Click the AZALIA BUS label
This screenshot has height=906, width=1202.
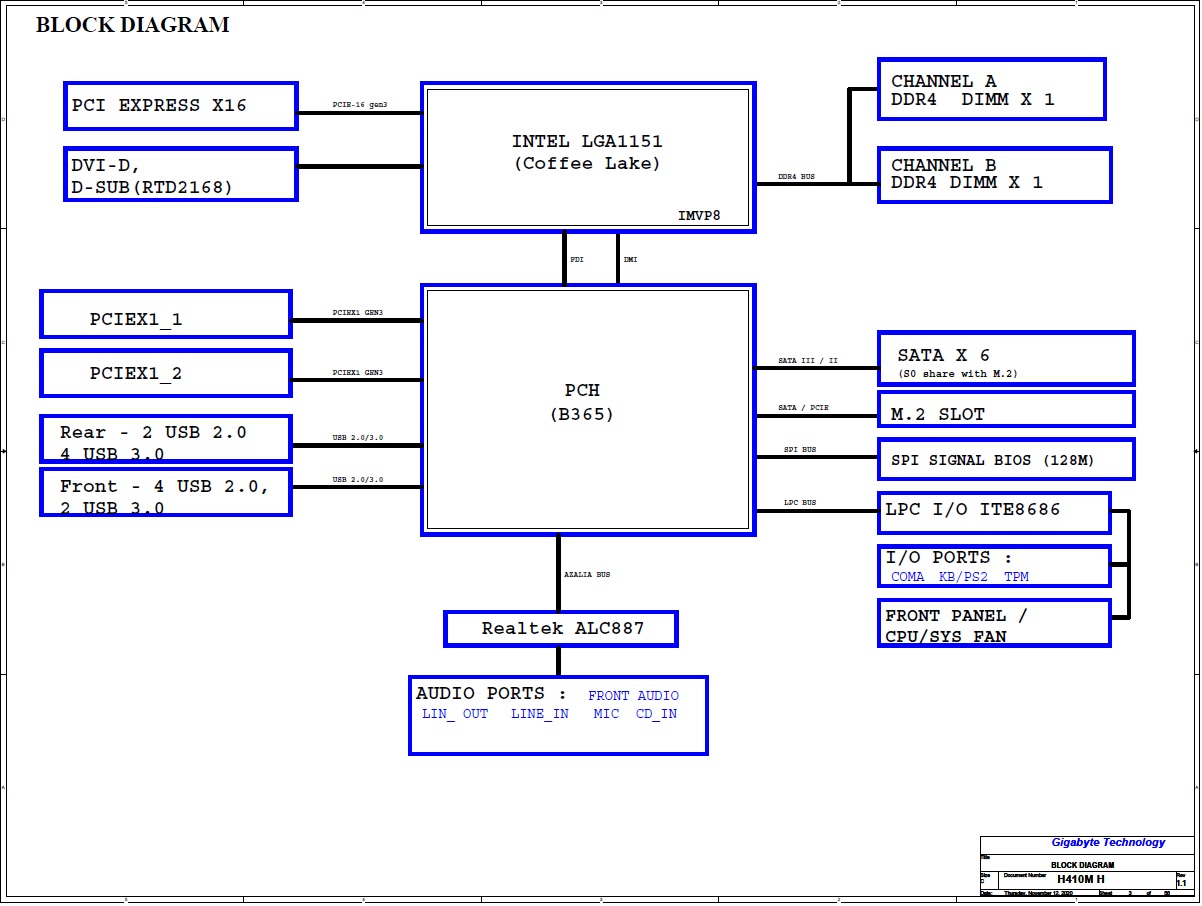coord(587,575)
